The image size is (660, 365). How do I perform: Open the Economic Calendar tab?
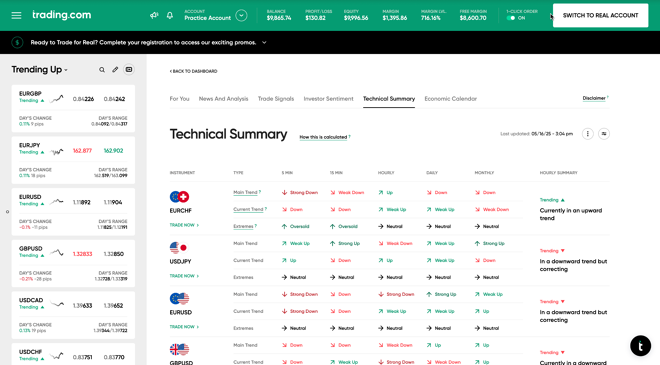pyautogui.click(x=450, y=99)
